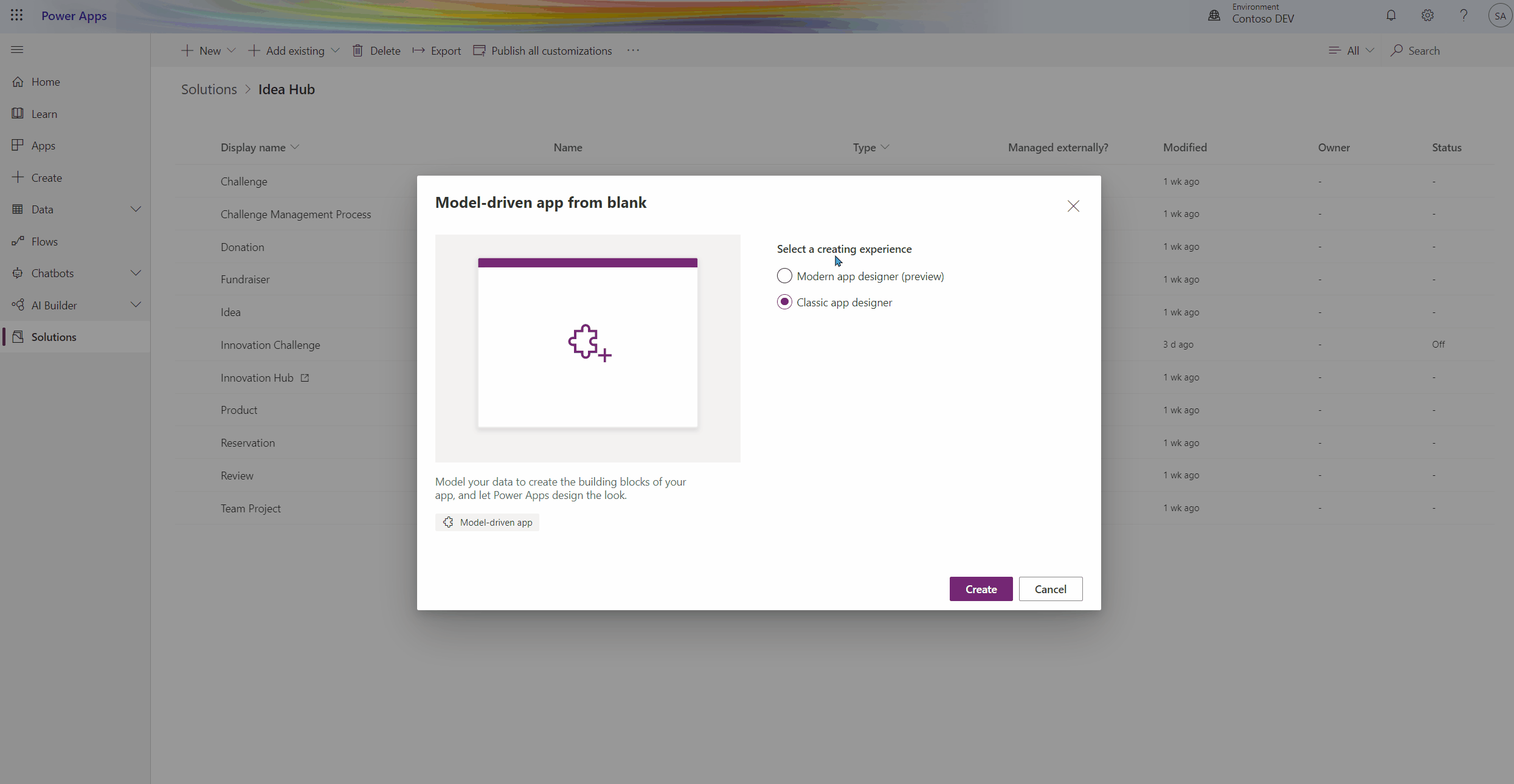Screen dimensions: 1514x784
Task: Expand the Chatbots navigation chevron
Action: point(136,273)
